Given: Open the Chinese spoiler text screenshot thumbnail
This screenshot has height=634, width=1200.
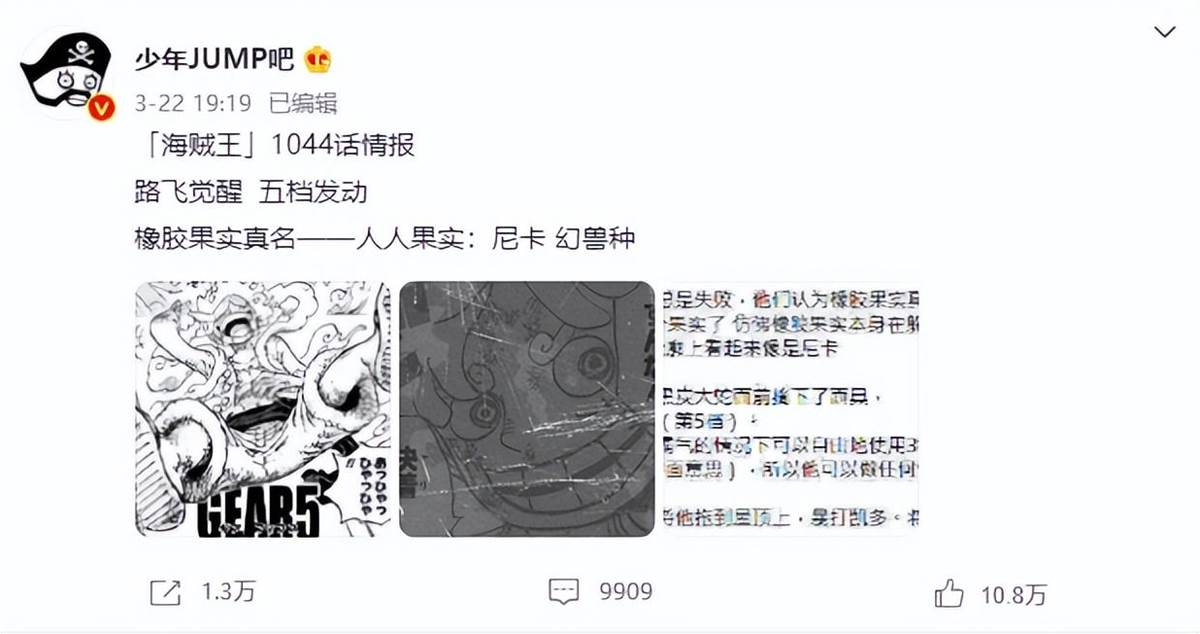Looking at the screenshot, I should coord(791,408).
